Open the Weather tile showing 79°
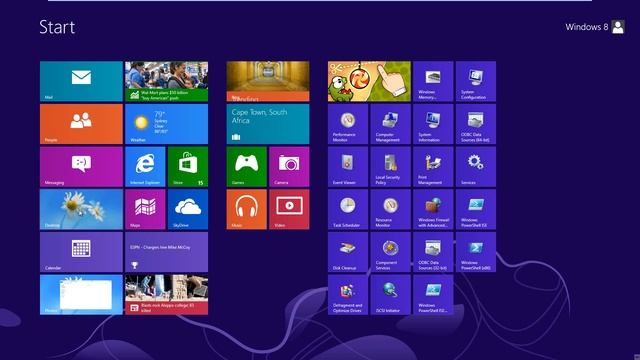Image resolution: width=640 pixels, height=360 pixels. click(167, 124)
